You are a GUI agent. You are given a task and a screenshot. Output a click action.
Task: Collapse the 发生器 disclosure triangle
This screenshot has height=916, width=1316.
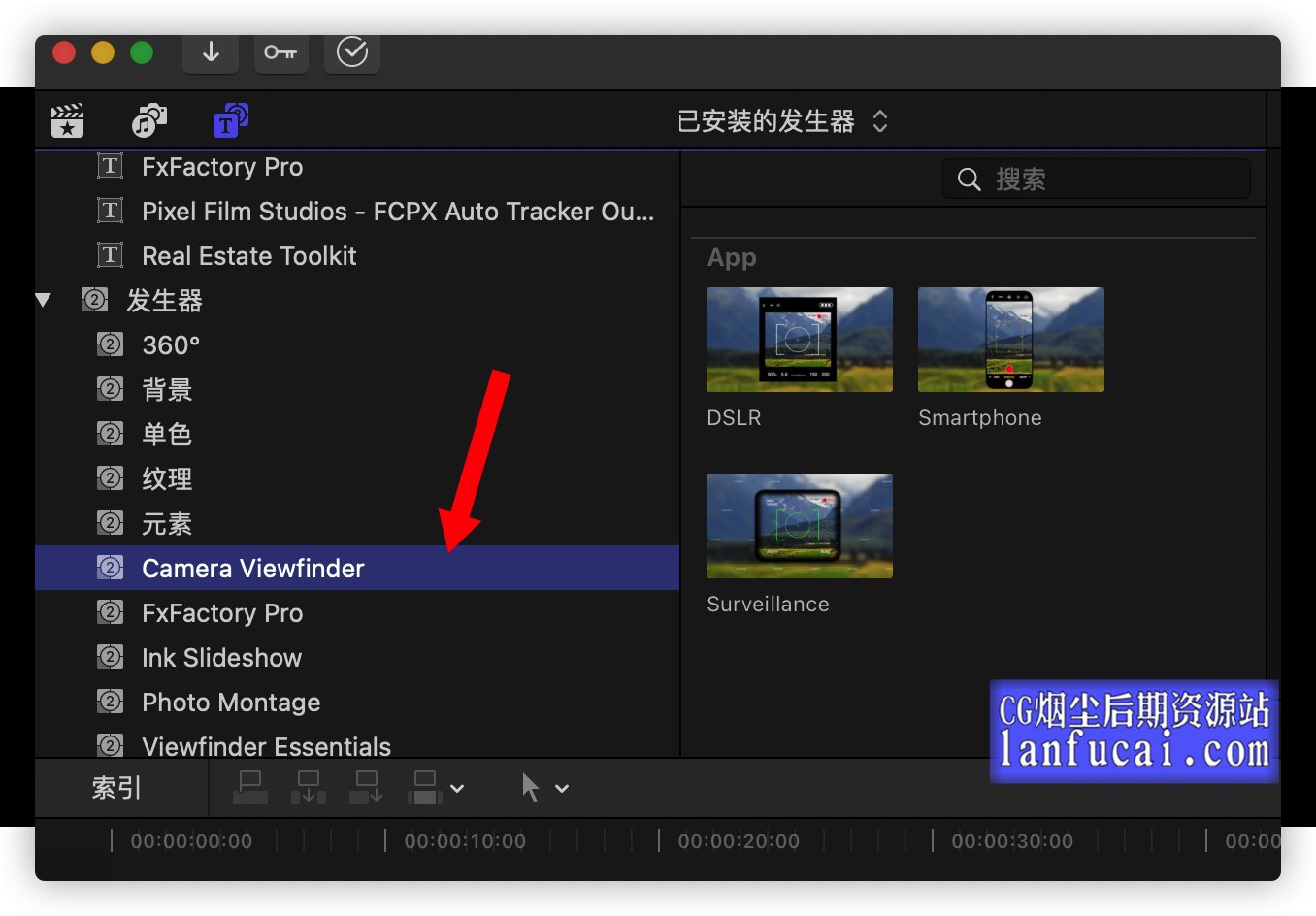tap(43, 300)
